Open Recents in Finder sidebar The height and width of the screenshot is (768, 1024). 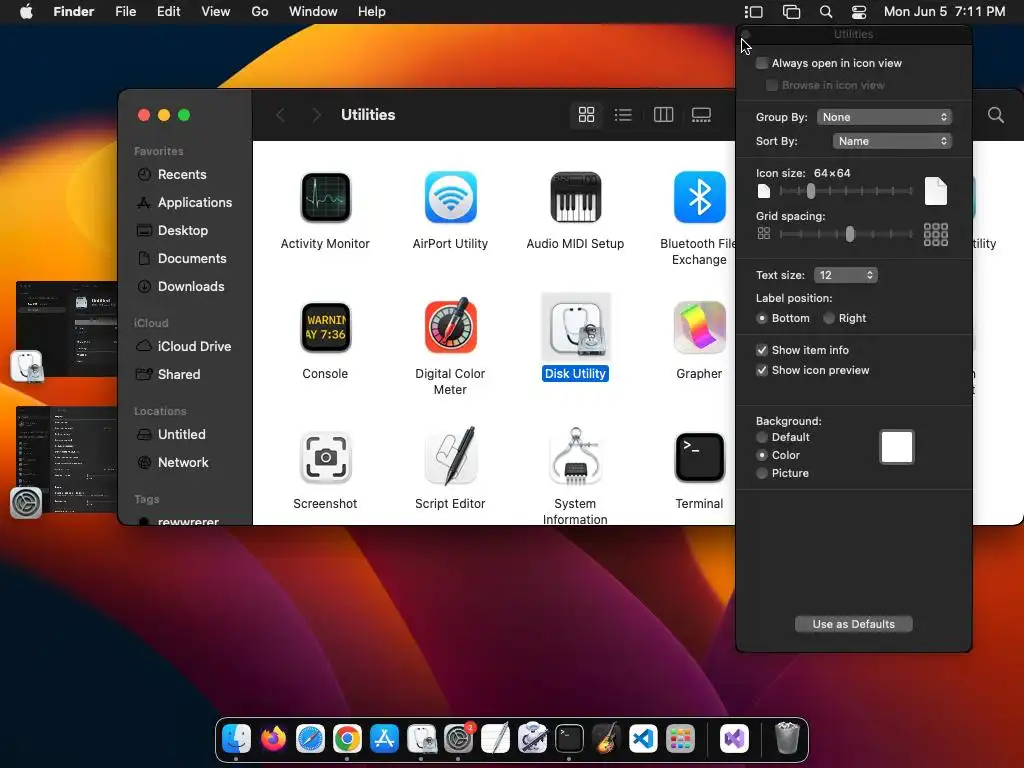pos(182,174)
